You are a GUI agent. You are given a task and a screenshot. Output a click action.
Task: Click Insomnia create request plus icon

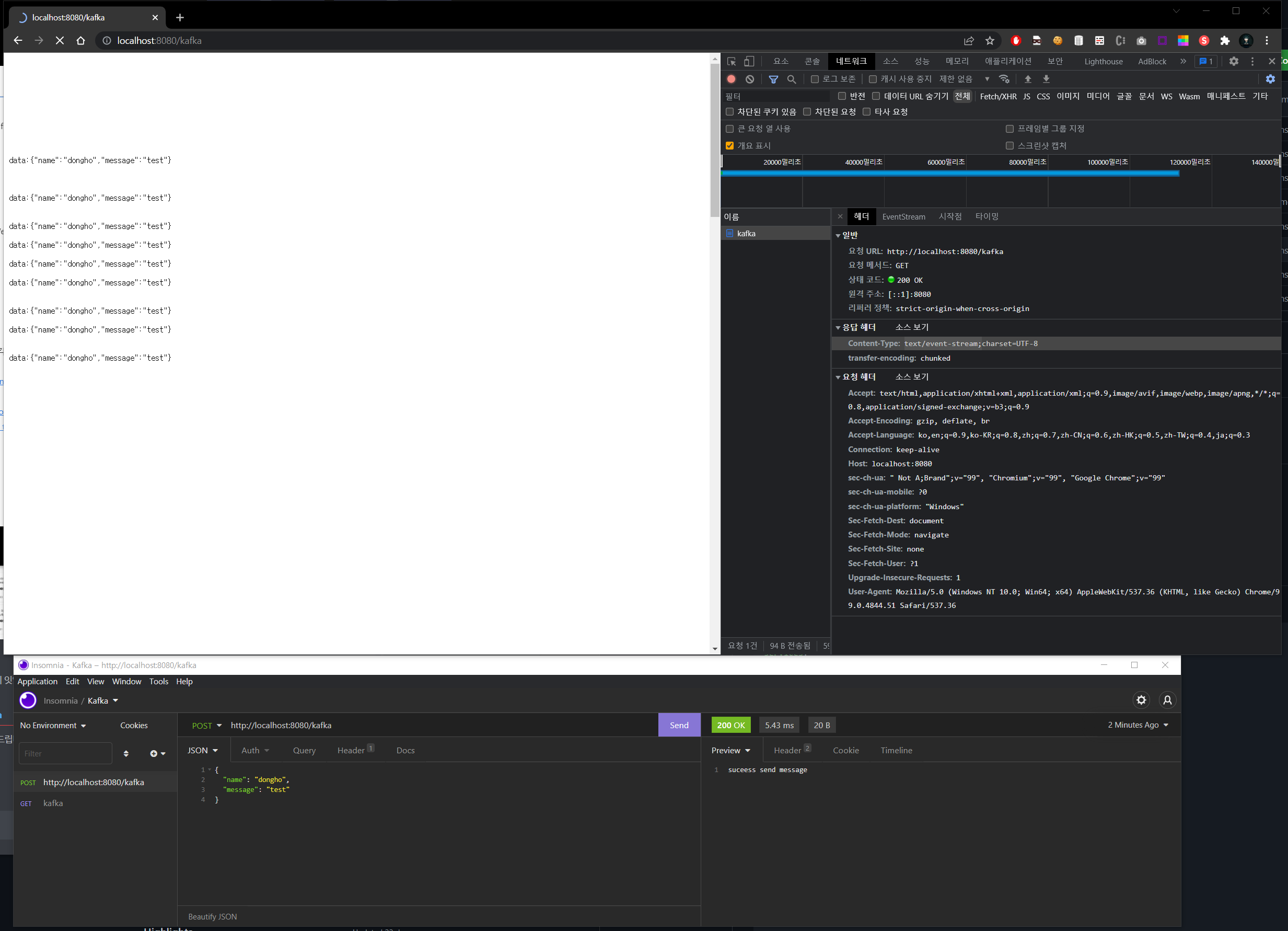tap(157, 753)
